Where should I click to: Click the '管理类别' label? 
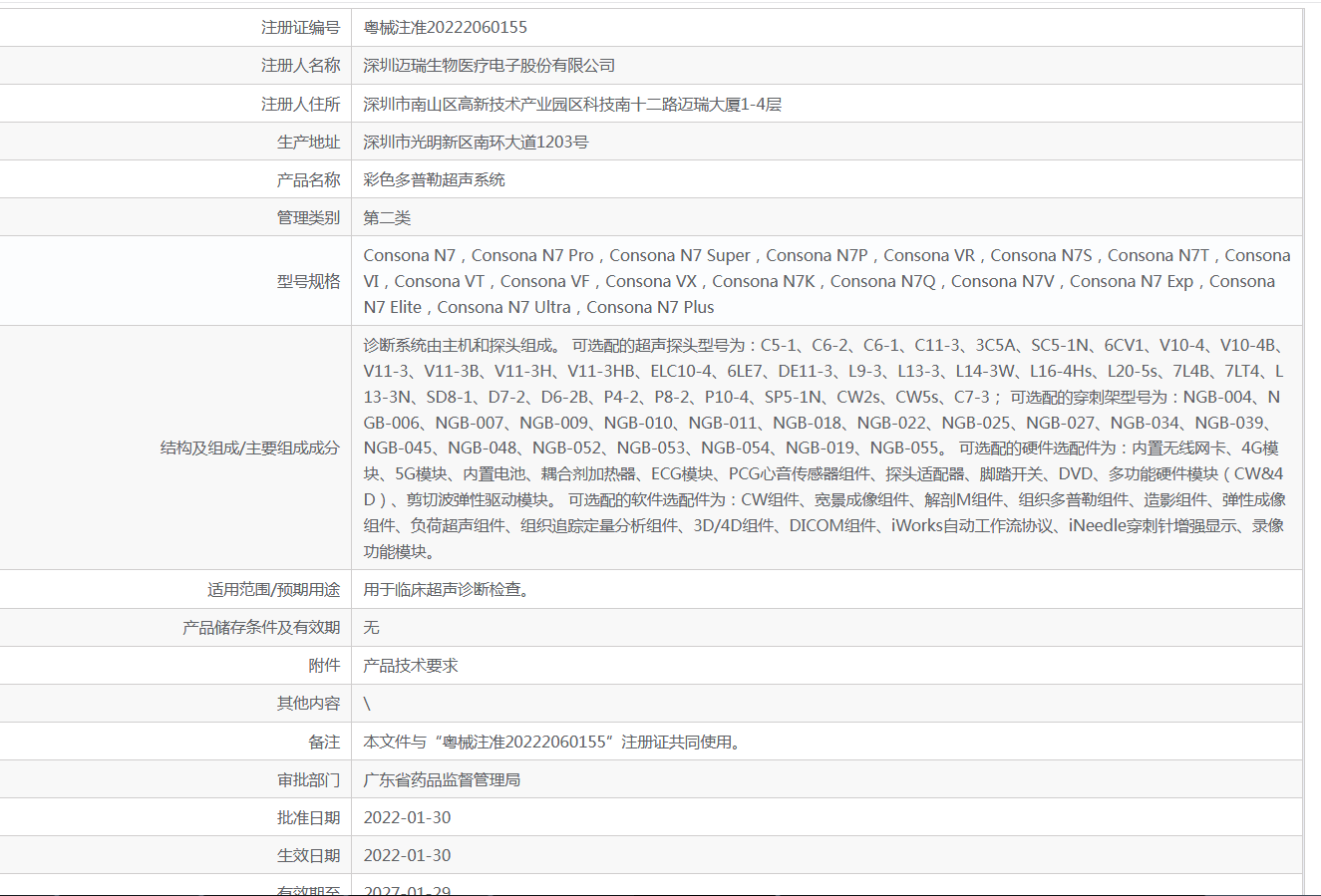pos(308,217)
